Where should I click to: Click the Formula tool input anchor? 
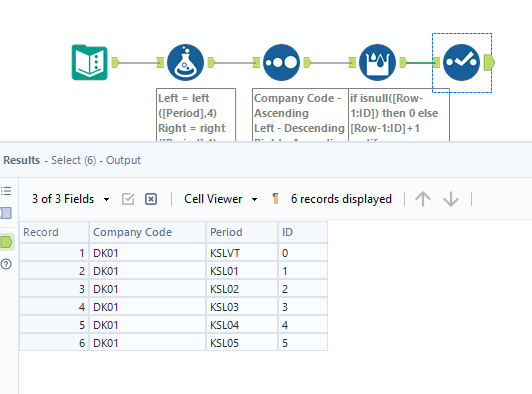pos(160,62)
